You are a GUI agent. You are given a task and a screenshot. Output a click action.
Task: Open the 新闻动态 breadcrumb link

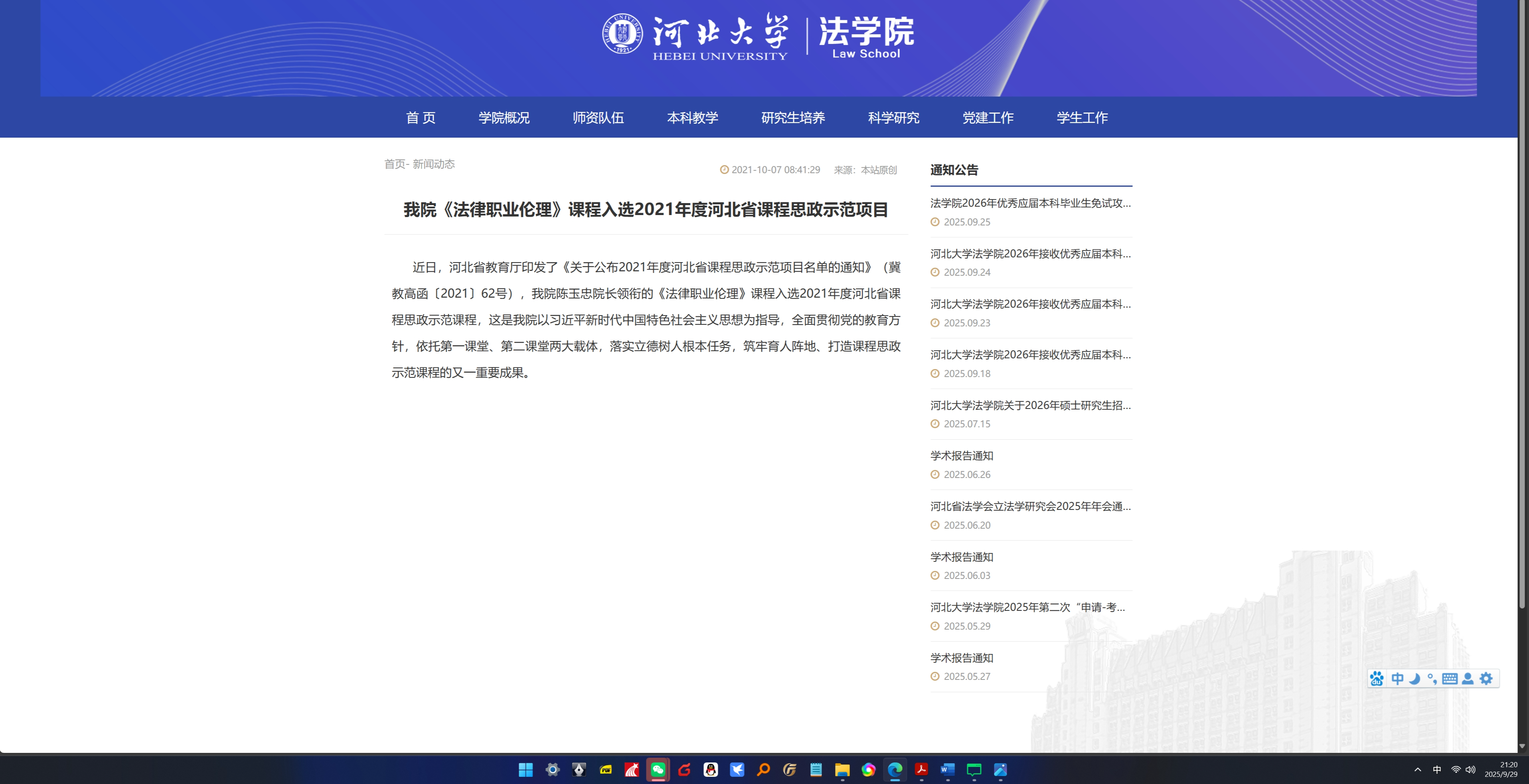[433, 164]
